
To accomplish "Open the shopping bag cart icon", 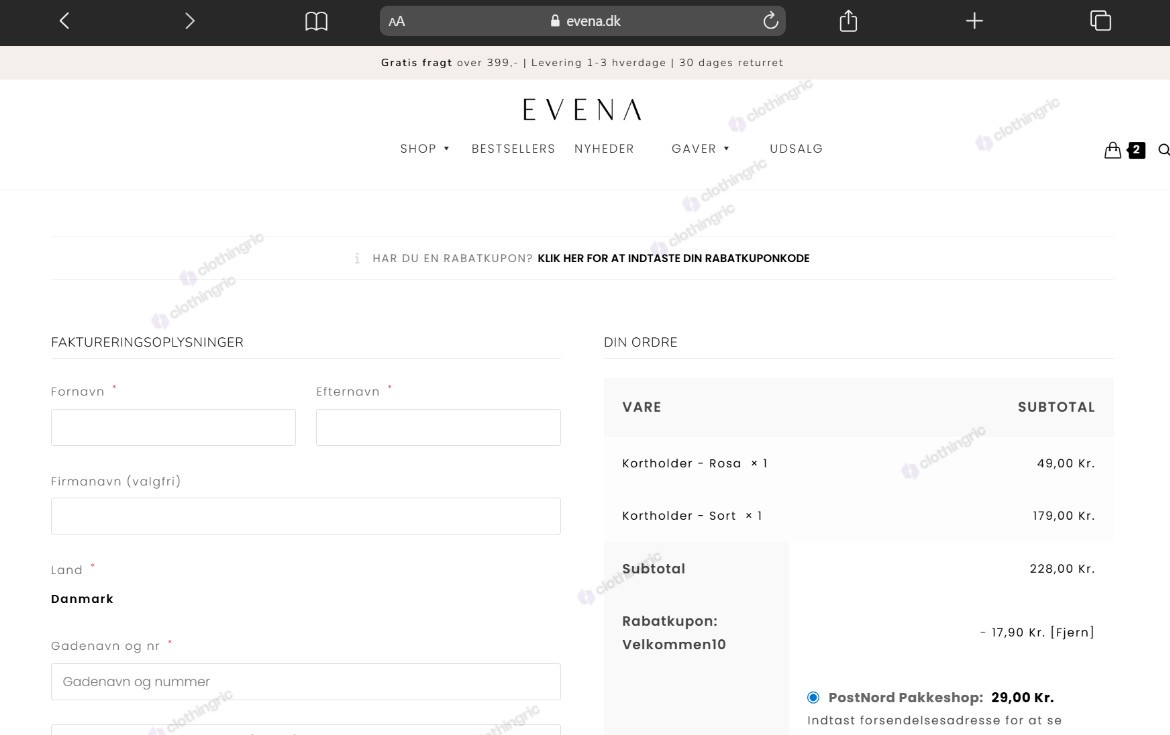I will (x=1113, y=150).
